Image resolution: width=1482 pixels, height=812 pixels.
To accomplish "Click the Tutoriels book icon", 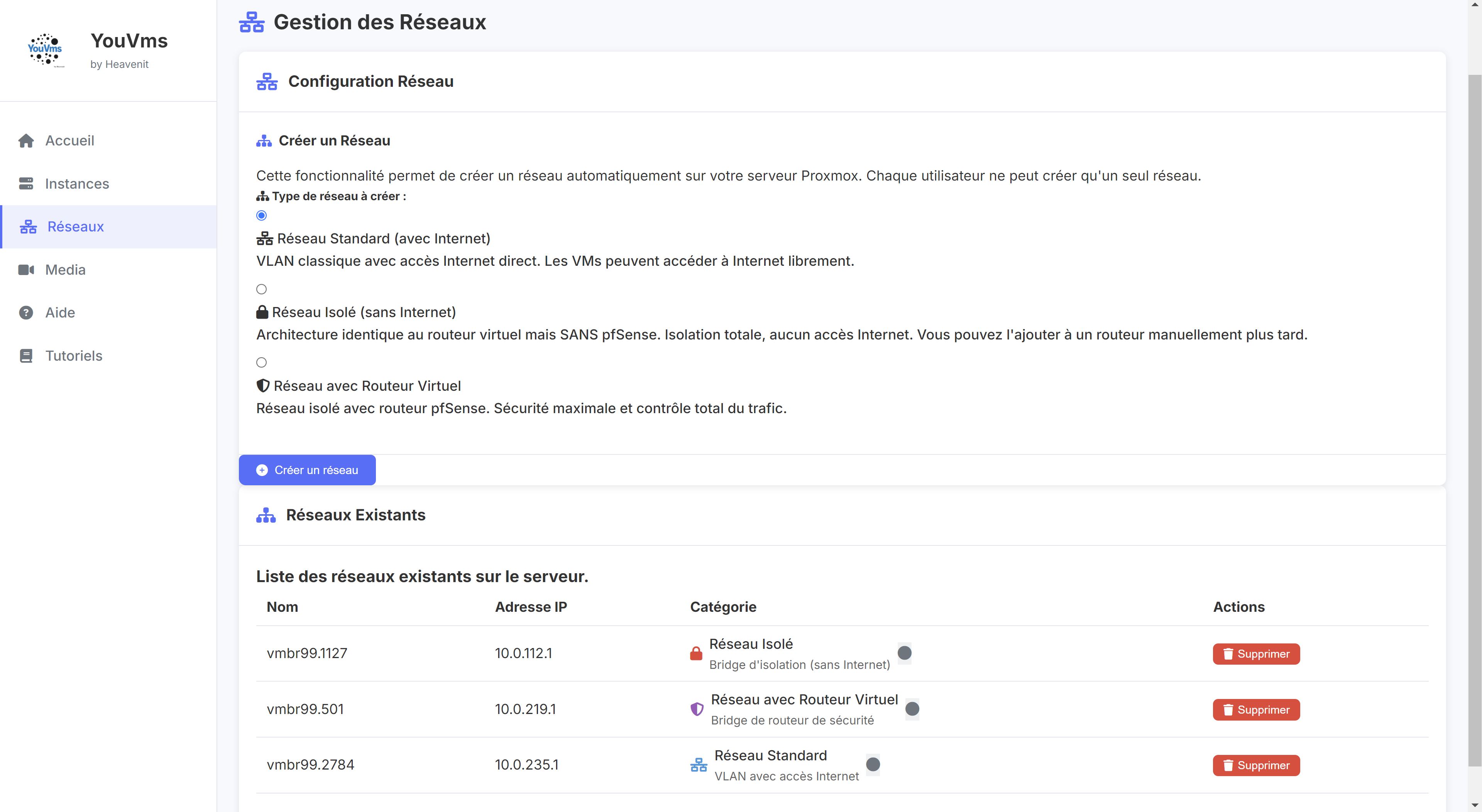I will (26, 356).
